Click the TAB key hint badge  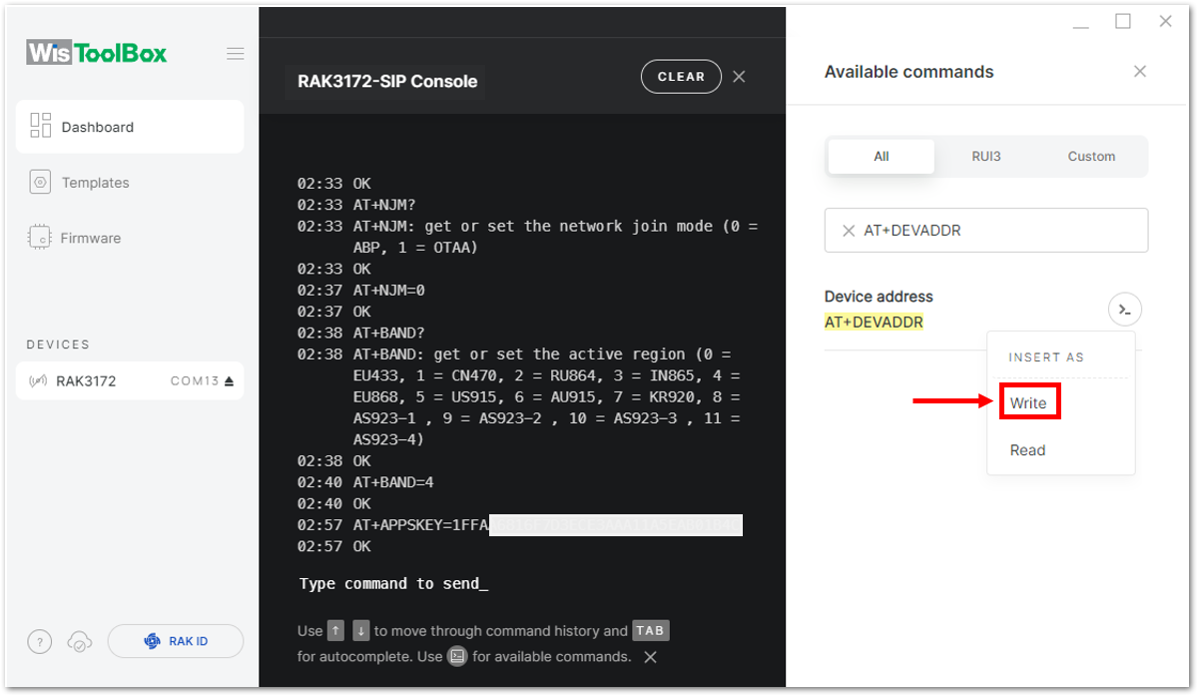[x=650, y=630]
